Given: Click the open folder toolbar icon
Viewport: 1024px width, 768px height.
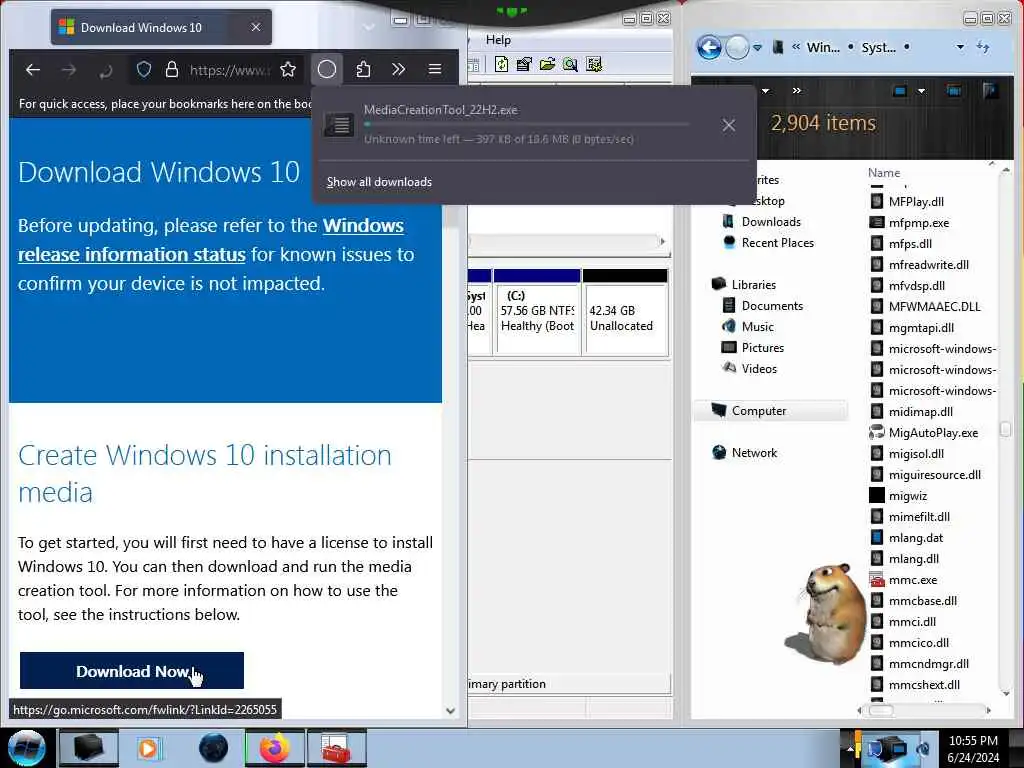Looking at the screenshot, I should [547, 64].
